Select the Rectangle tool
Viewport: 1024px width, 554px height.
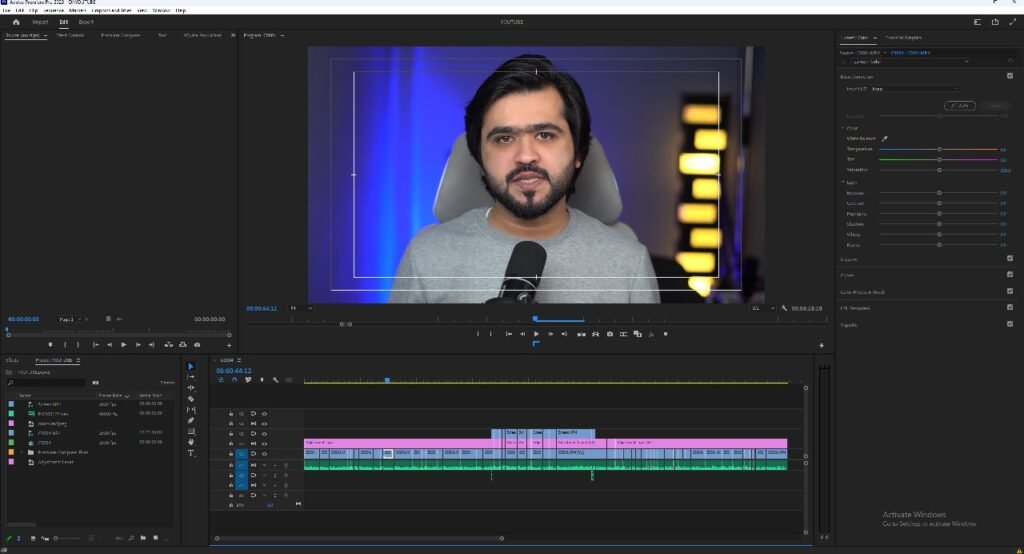pos(191,431)
